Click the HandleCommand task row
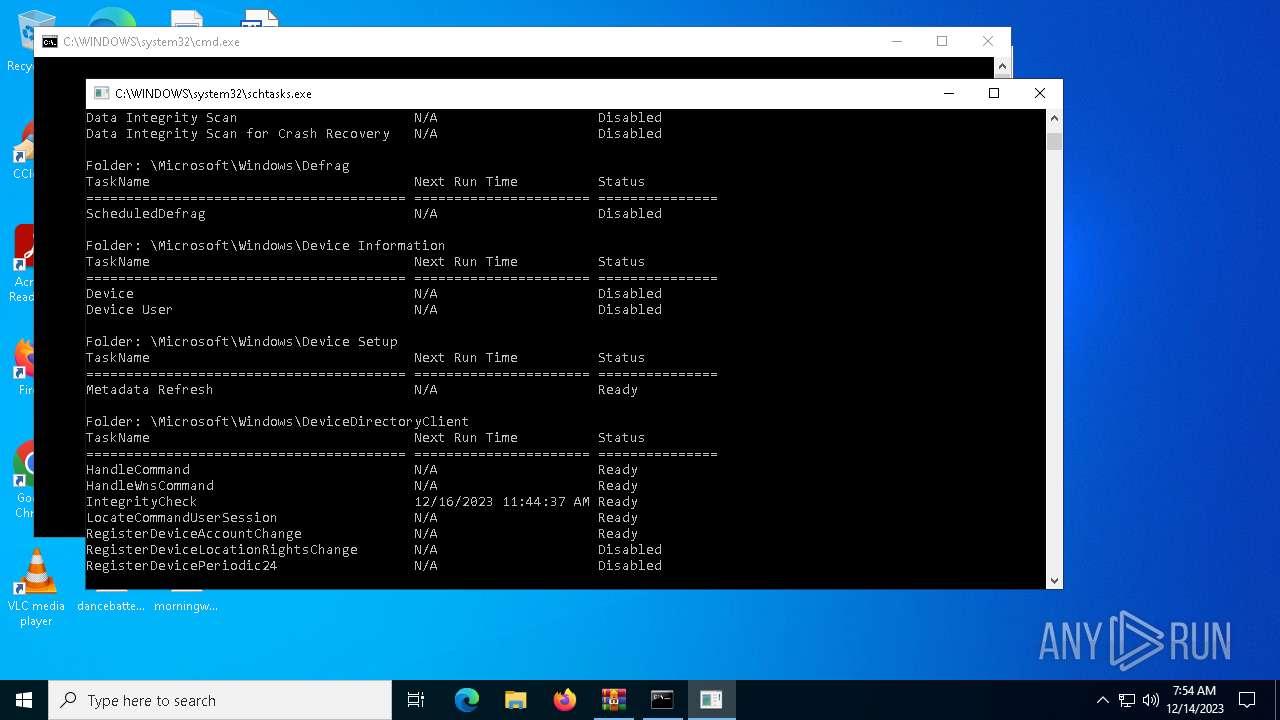The image size is (1280, 720). coord(362,469)
